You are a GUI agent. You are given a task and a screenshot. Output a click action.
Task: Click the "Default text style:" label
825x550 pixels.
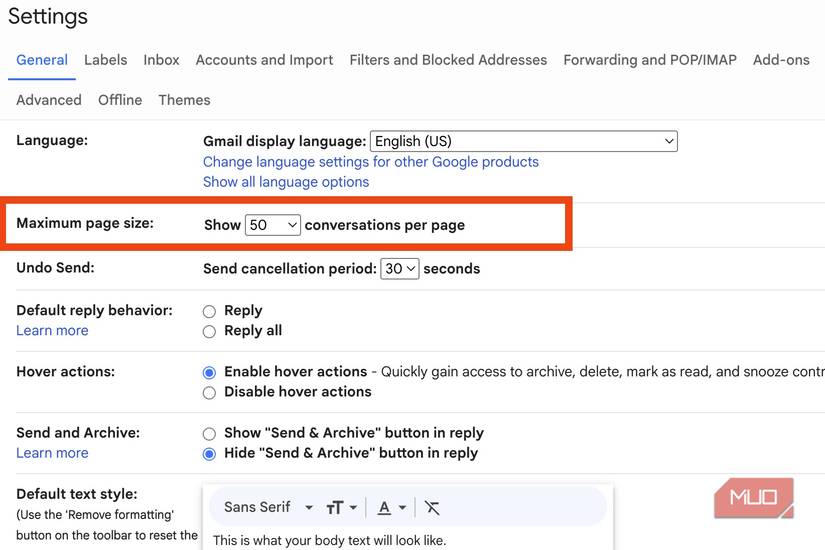point(77,494)
